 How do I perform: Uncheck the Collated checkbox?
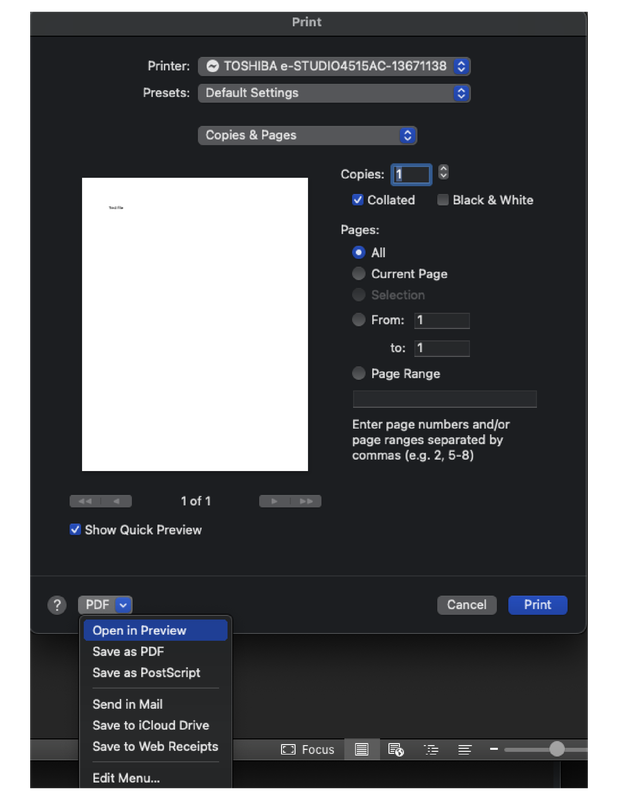(358, 200)
